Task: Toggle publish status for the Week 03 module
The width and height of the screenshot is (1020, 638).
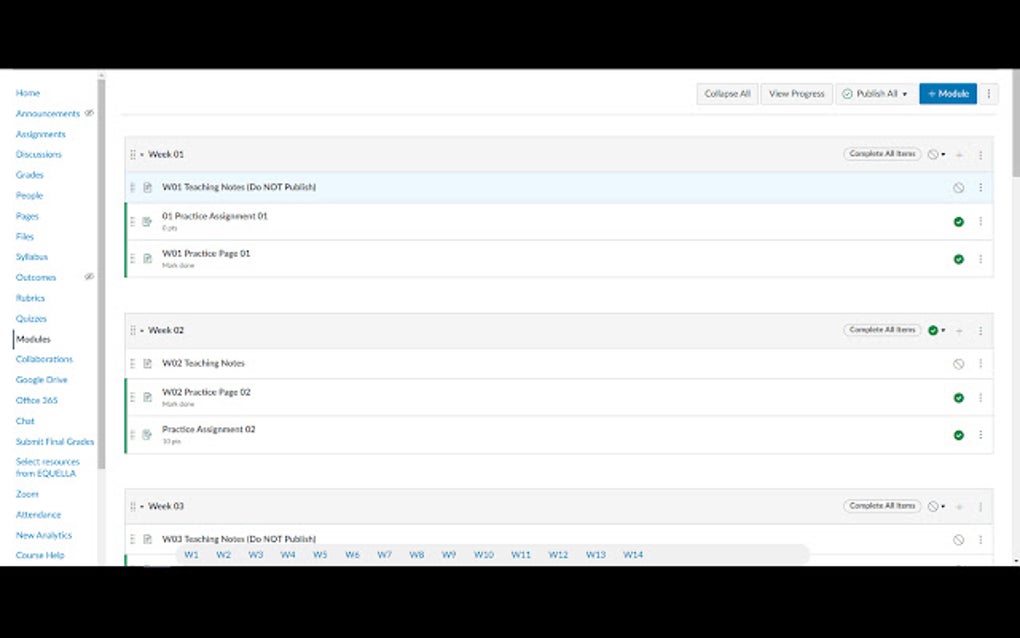Action: pos(935,506)
